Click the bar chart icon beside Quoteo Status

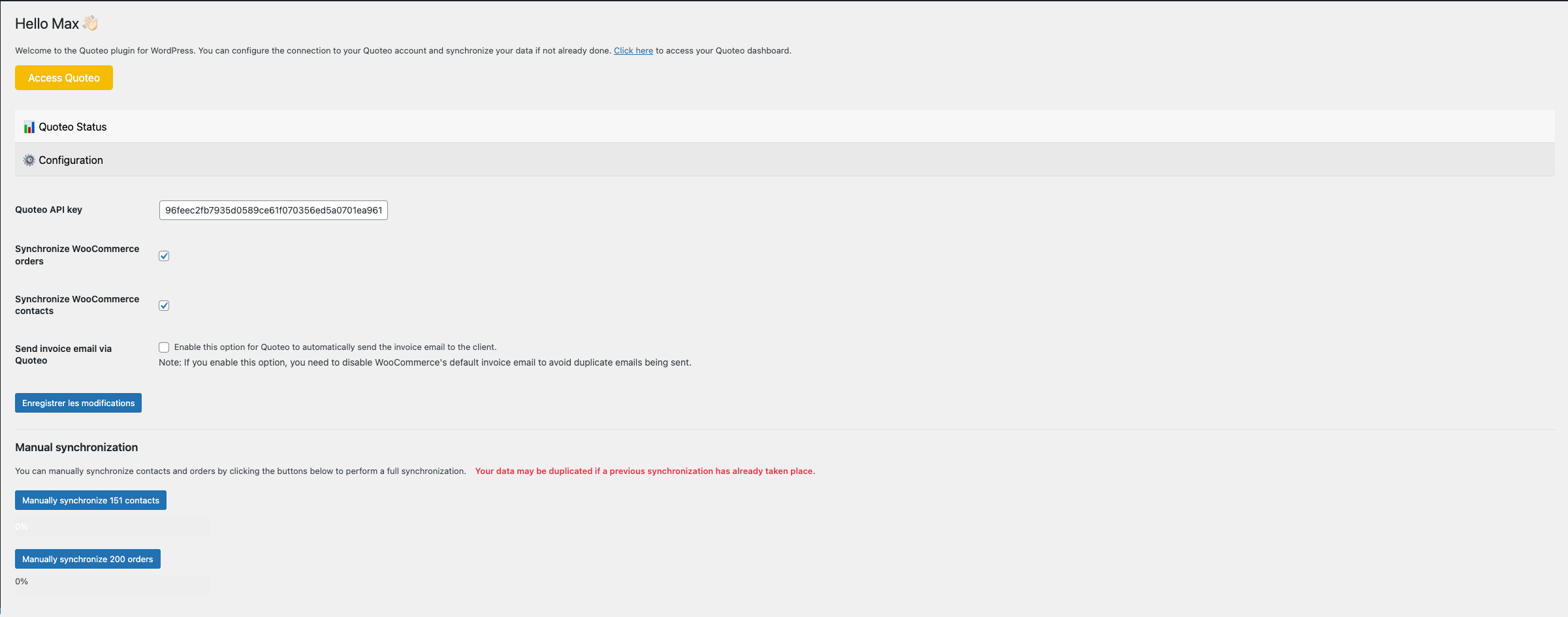coord(29,127)
